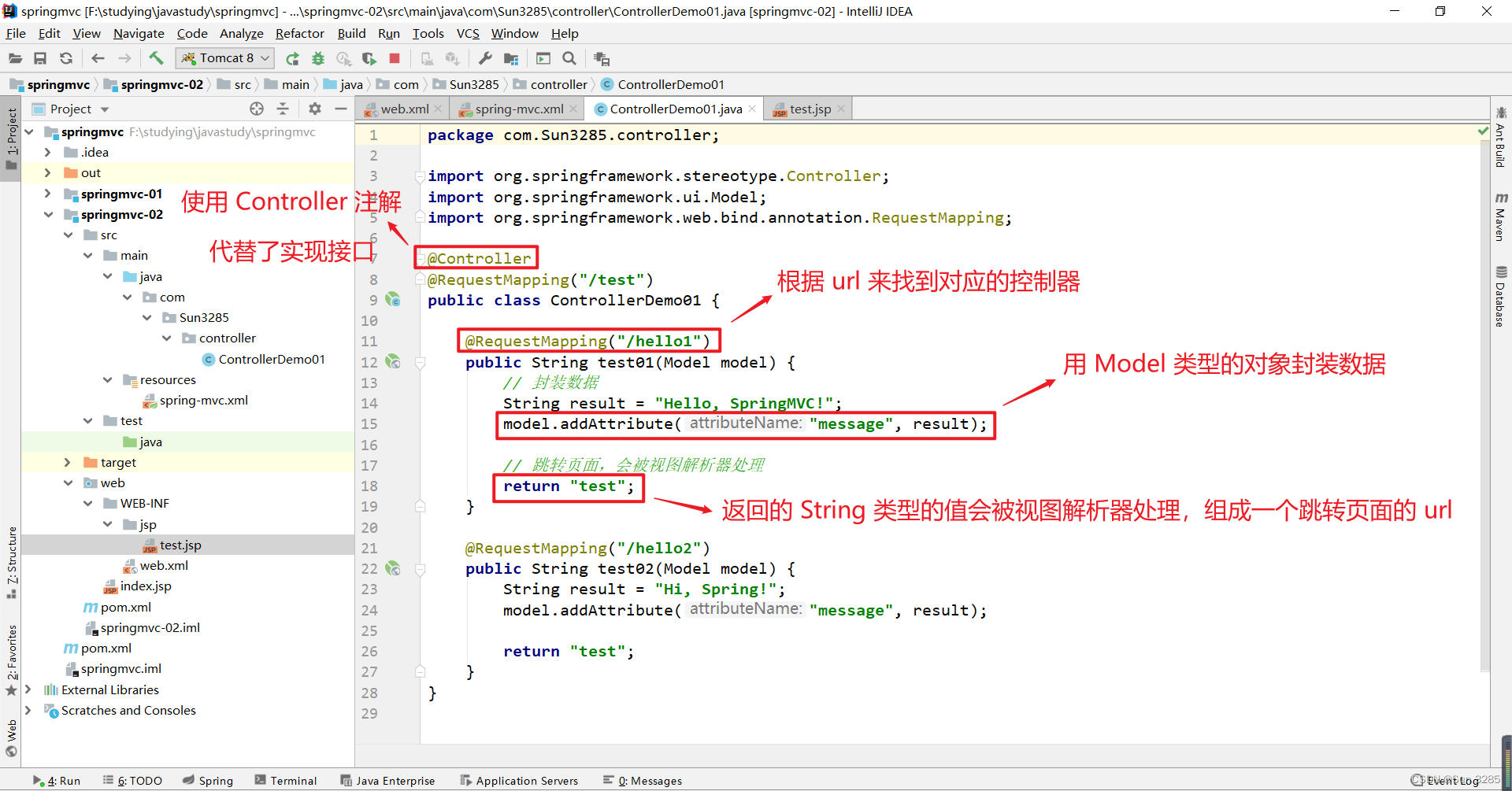Open the Refactor menu

[300, 33]
